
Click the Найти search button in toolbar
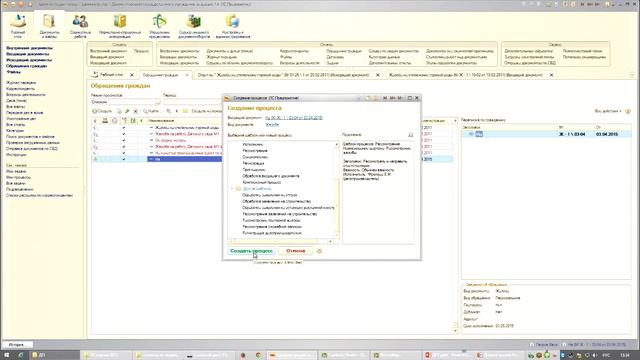point(152,111)
